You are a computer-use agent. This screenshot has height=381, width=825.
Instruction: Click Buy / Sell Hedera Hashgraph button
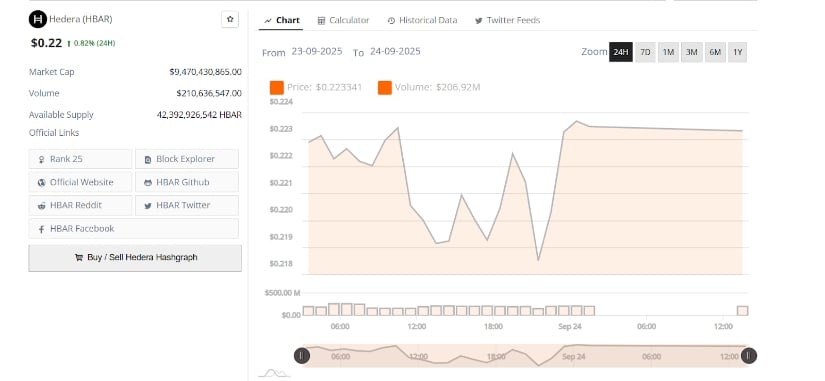click(135, 258)
